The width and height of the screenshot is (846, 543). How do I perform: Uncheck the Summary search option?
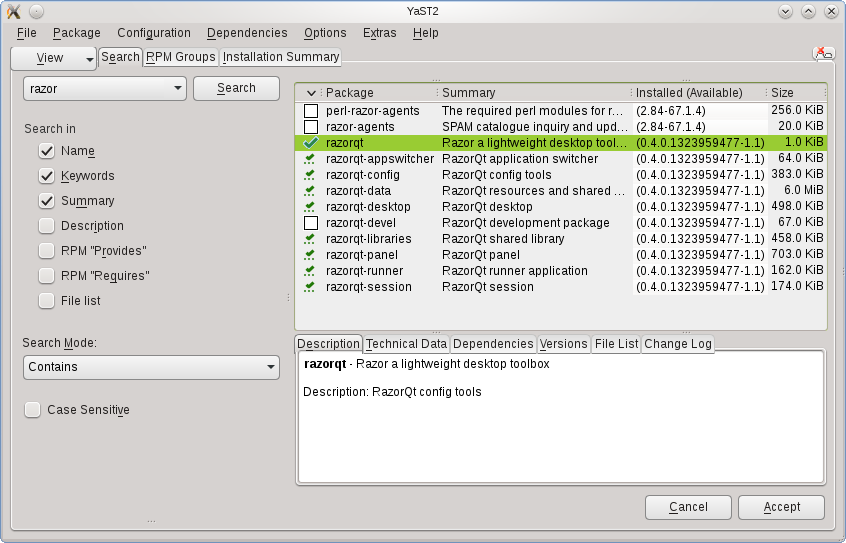click(x=47, y=201)
